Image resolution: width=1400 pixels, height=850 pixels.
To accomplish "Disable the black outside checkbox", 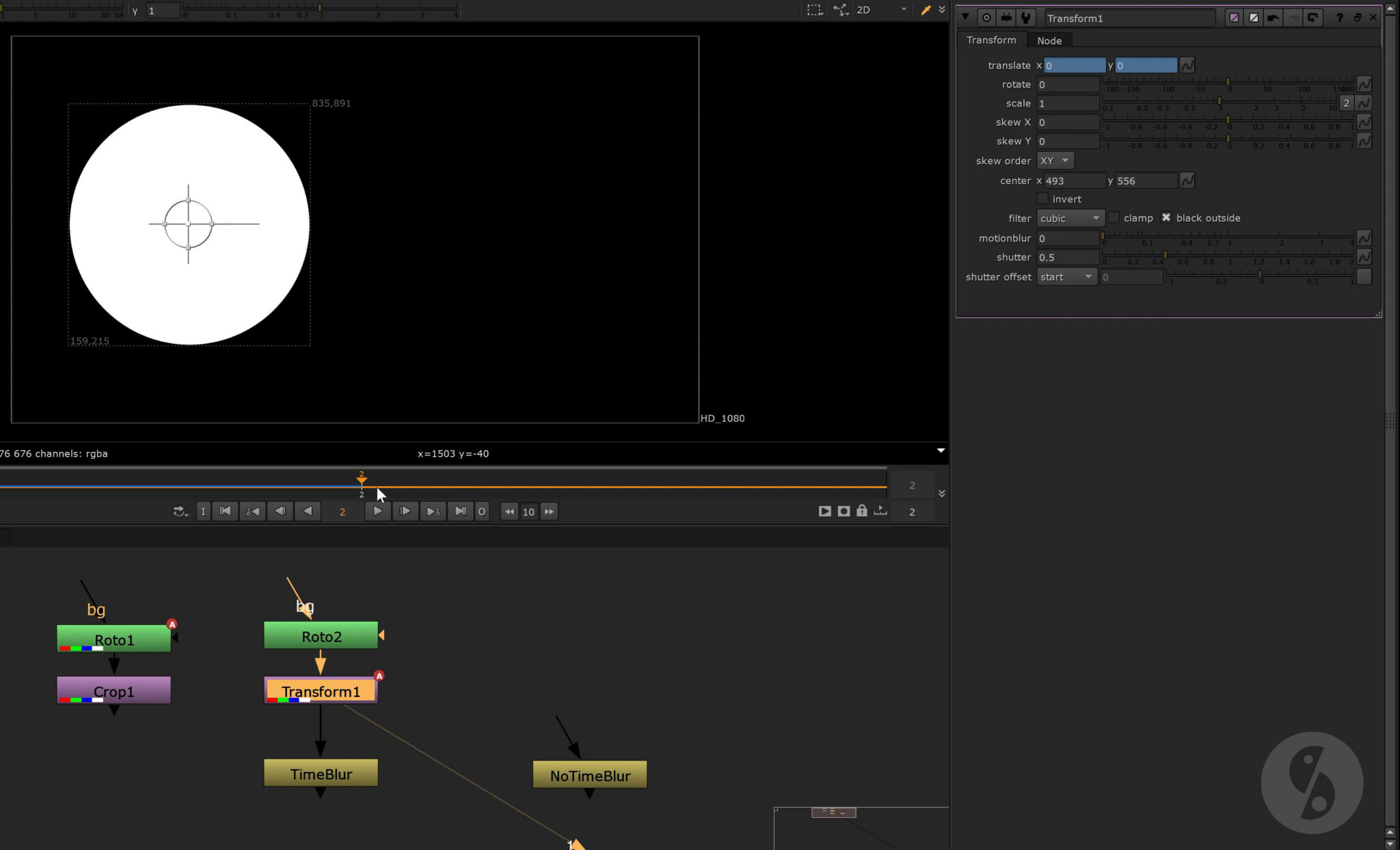I will [1166, 217].
